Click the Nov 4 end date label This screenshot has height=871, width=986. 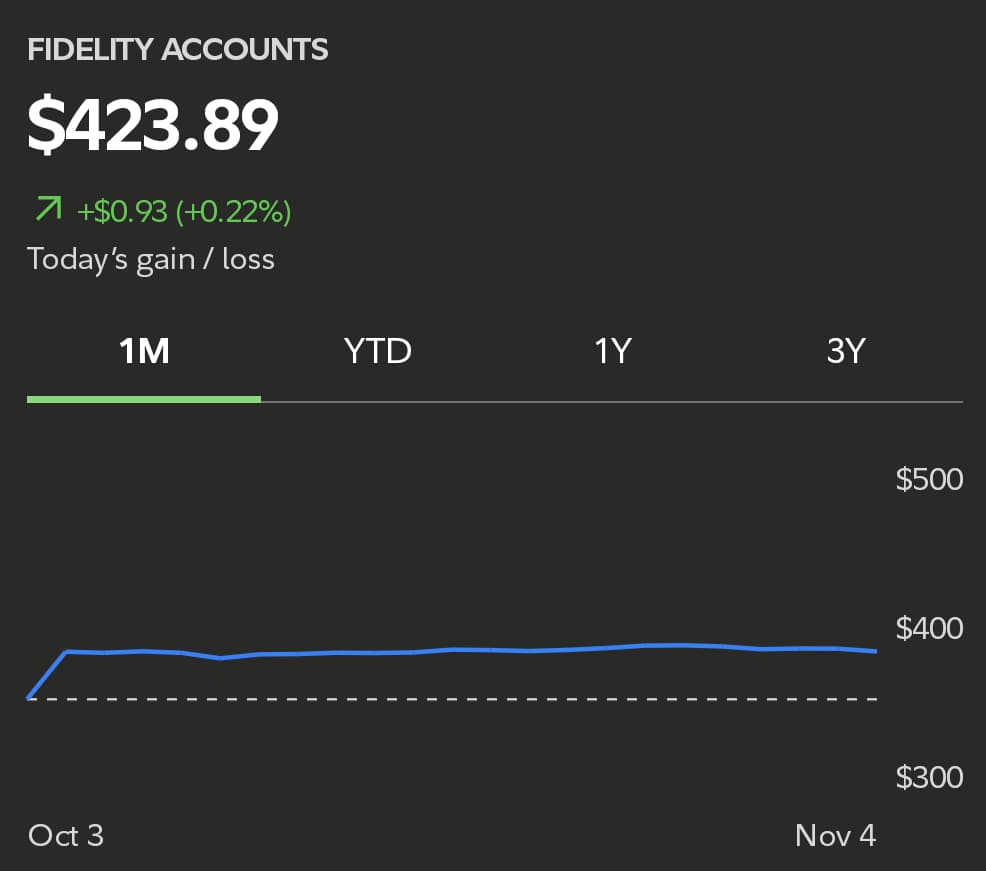(835, 835)
